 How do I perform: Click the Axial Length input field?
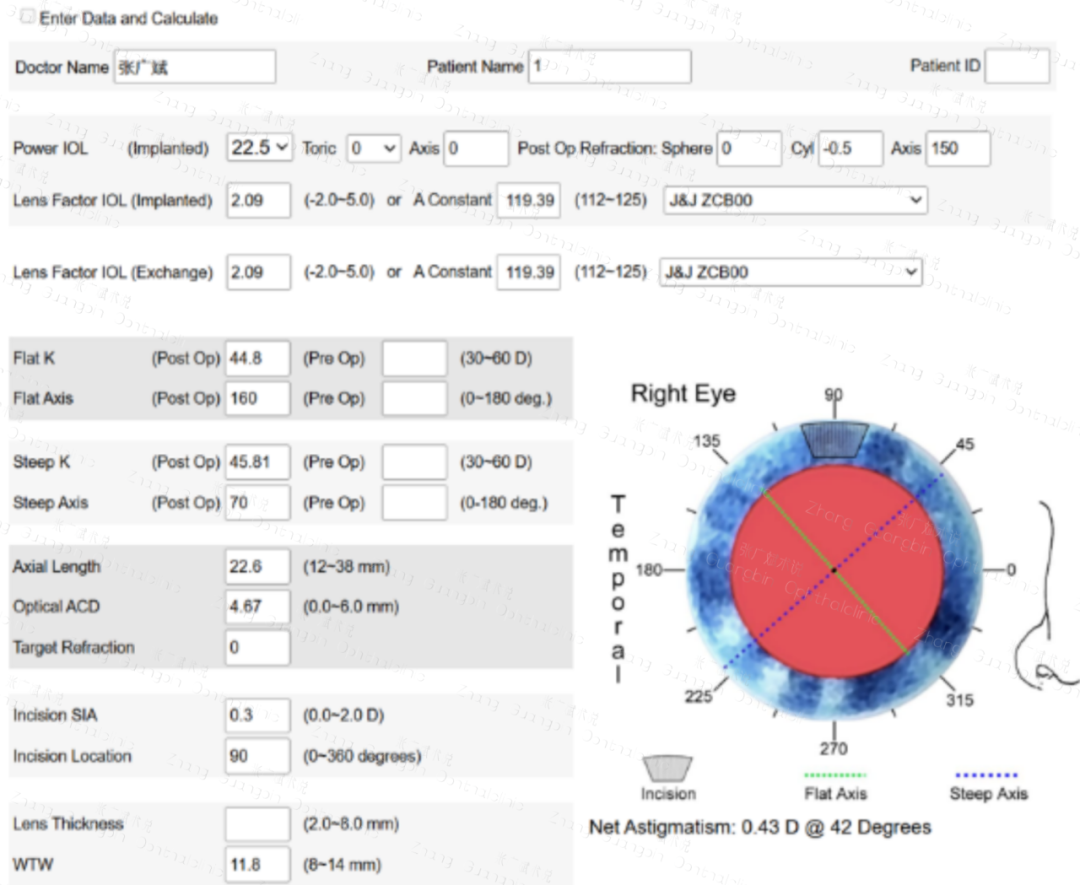(x=258, y=566)
